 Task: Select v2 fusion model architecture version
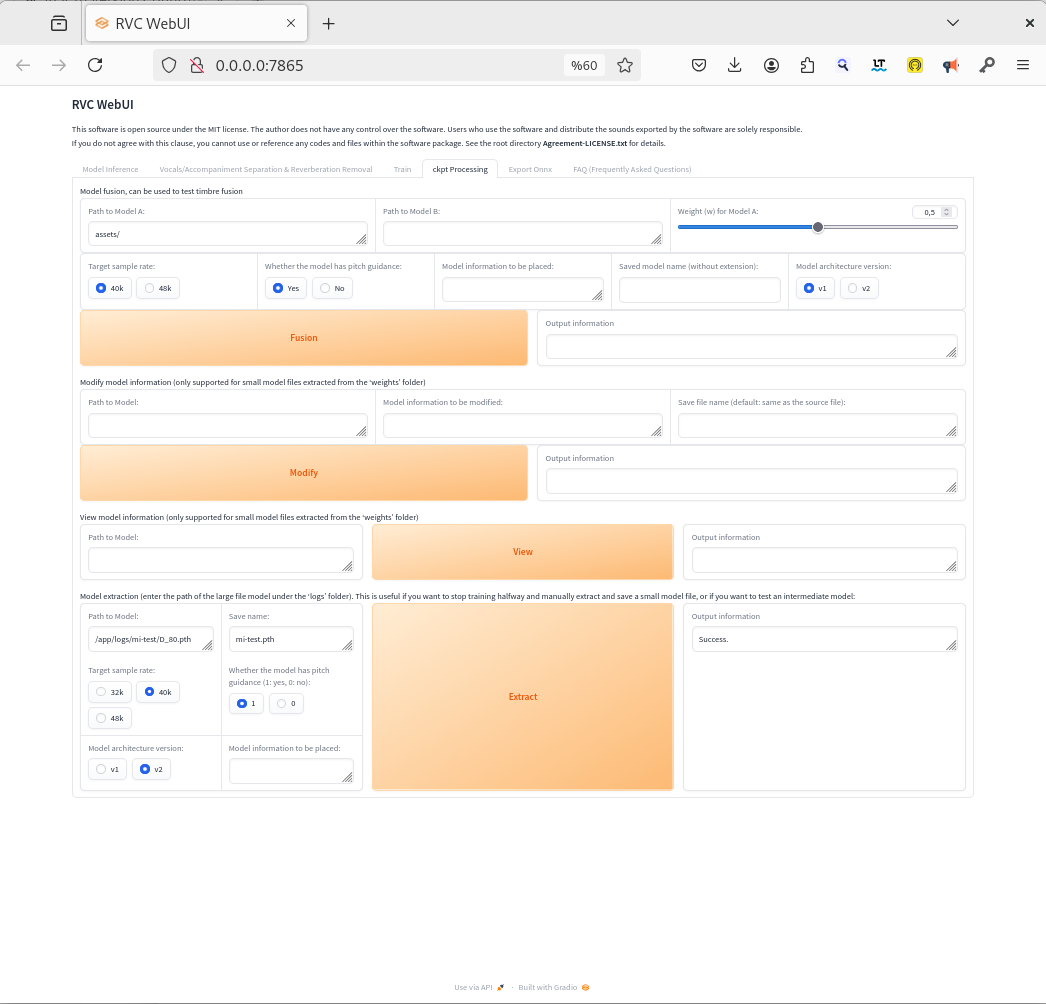click(x=859, y=288)
